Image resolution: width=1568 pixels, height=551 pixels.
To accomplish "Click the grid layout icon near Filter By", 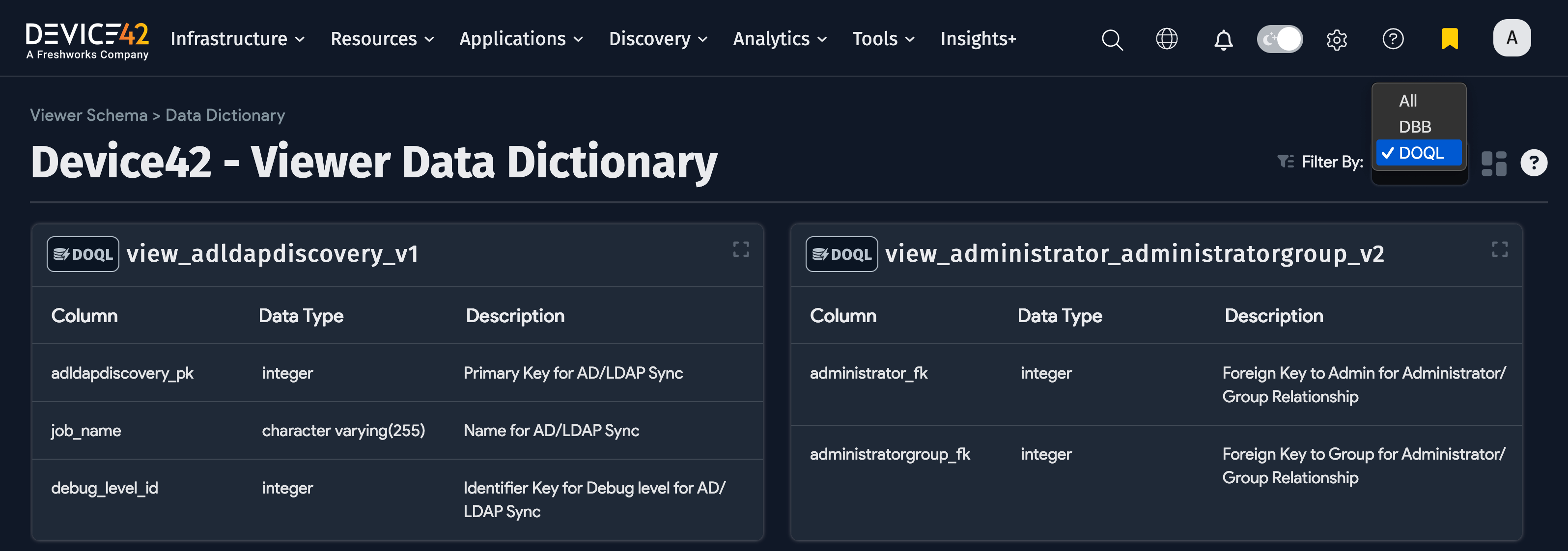I will (x=1493, y=163).
